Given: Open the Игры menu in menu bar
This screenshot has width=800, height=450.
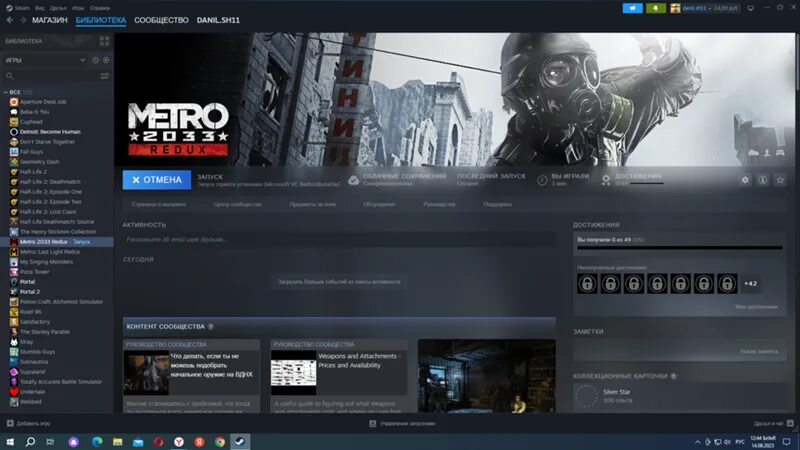Looking at the screenshot, I should [x=78, y=8].
